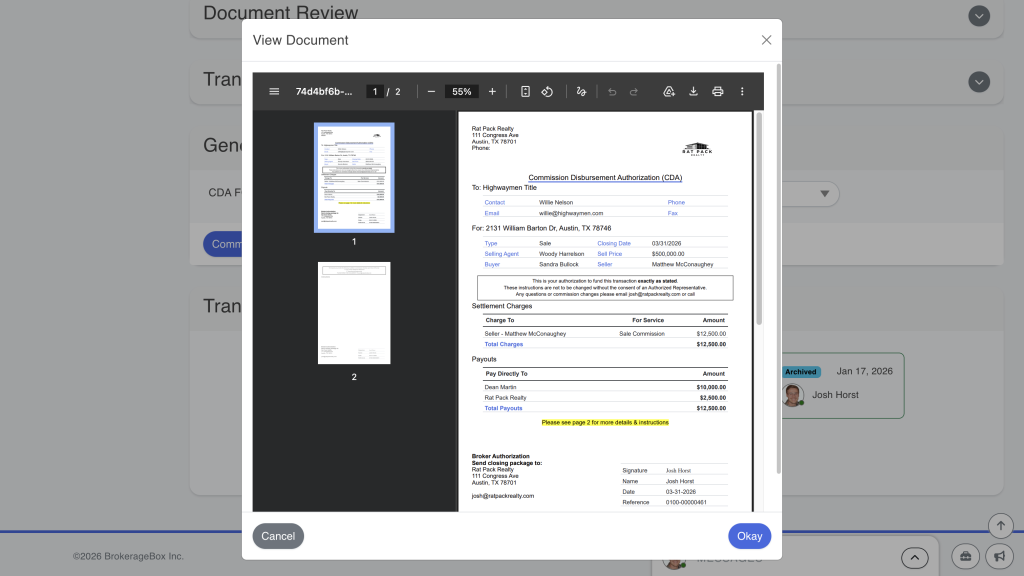Viewport: 1024px width, 576px height.
Task: Open the CDA Form dropdown arrow
Action: pos(824,193)
